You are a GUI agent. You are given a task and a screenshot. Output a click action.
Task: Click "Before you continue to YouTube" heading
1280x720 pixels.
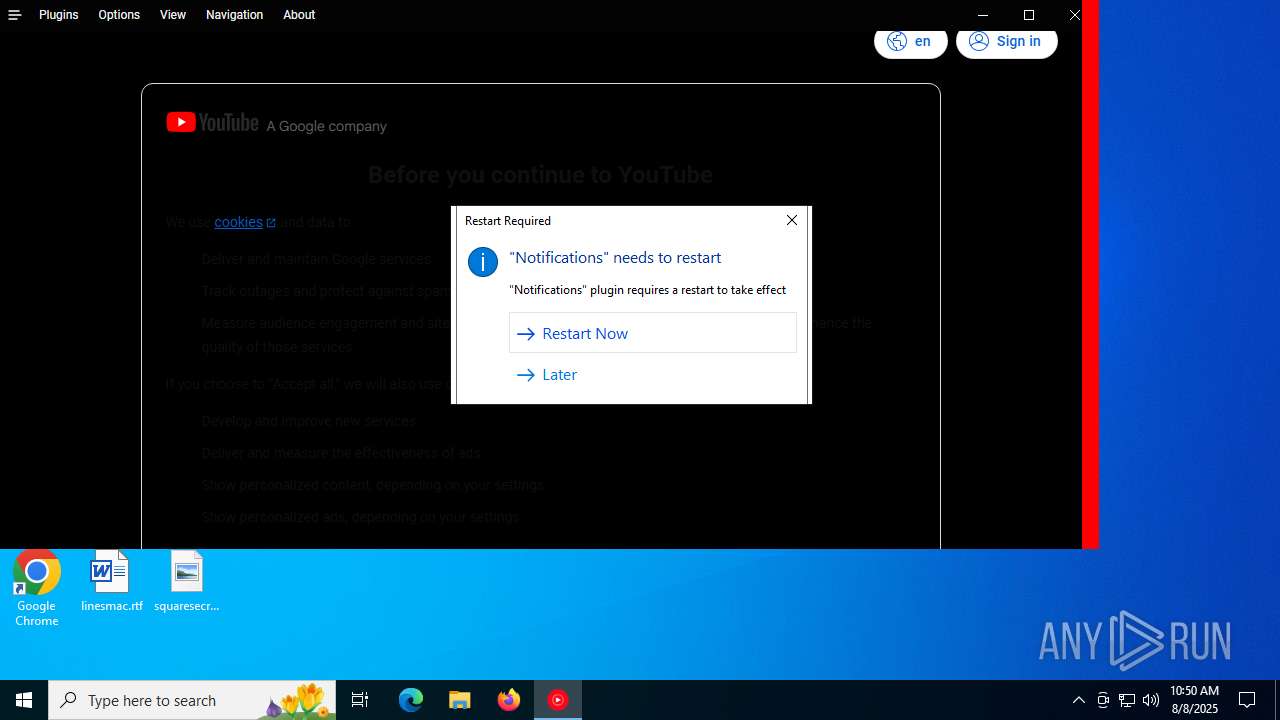540,175
